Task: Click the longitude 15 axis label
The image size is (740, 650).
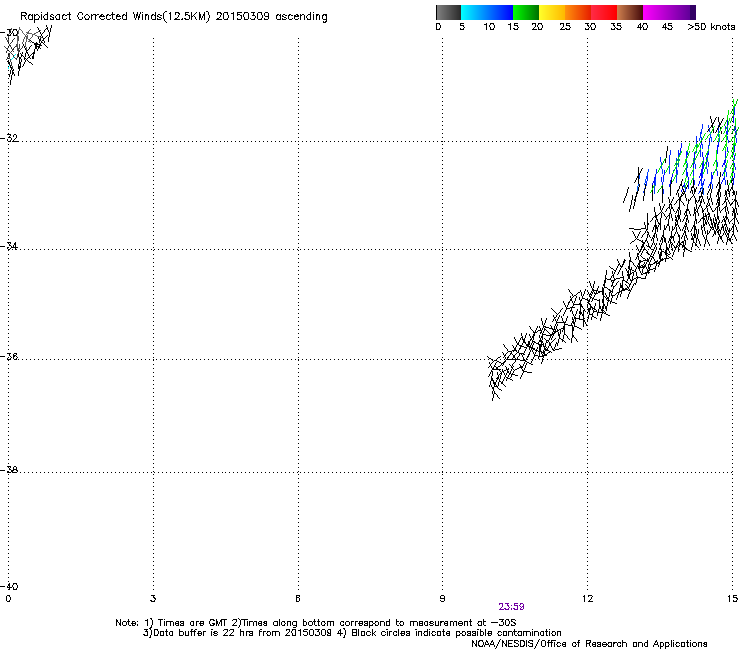Action: click(x=732, y=599)
